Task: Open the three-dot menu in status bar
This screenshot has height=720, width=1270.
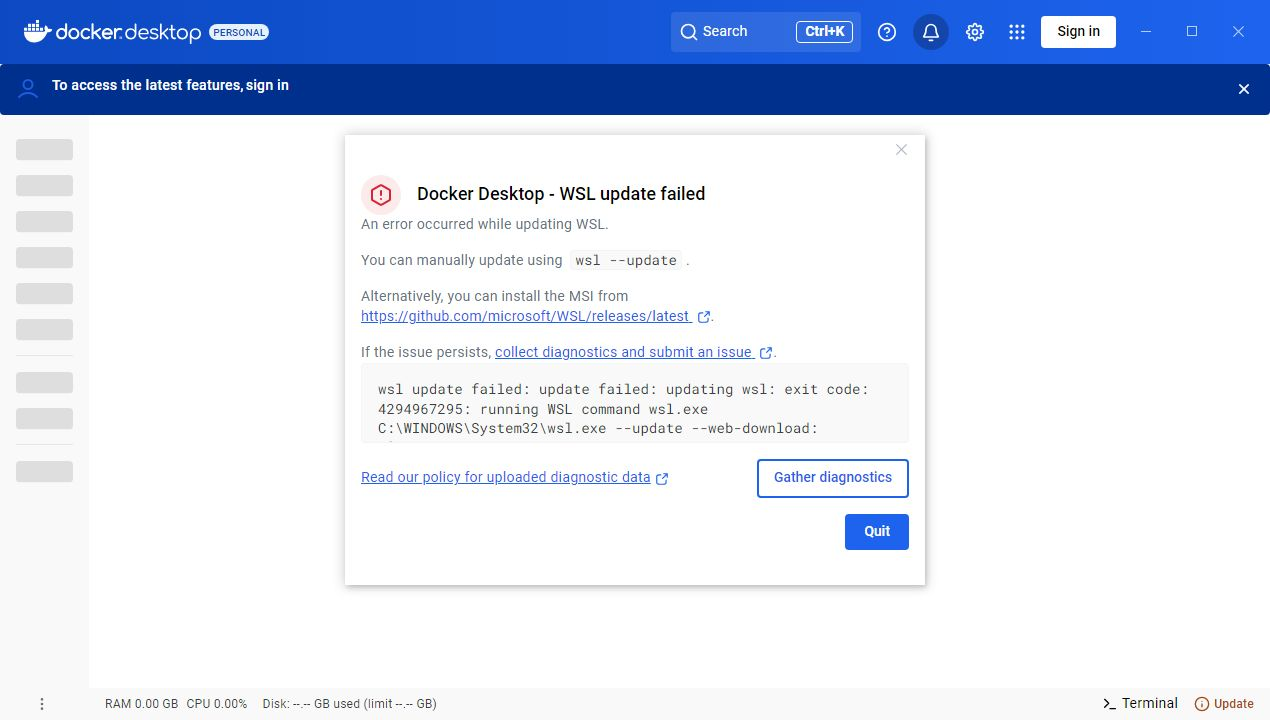Action: pyautogui.click(x=42, y=704)
